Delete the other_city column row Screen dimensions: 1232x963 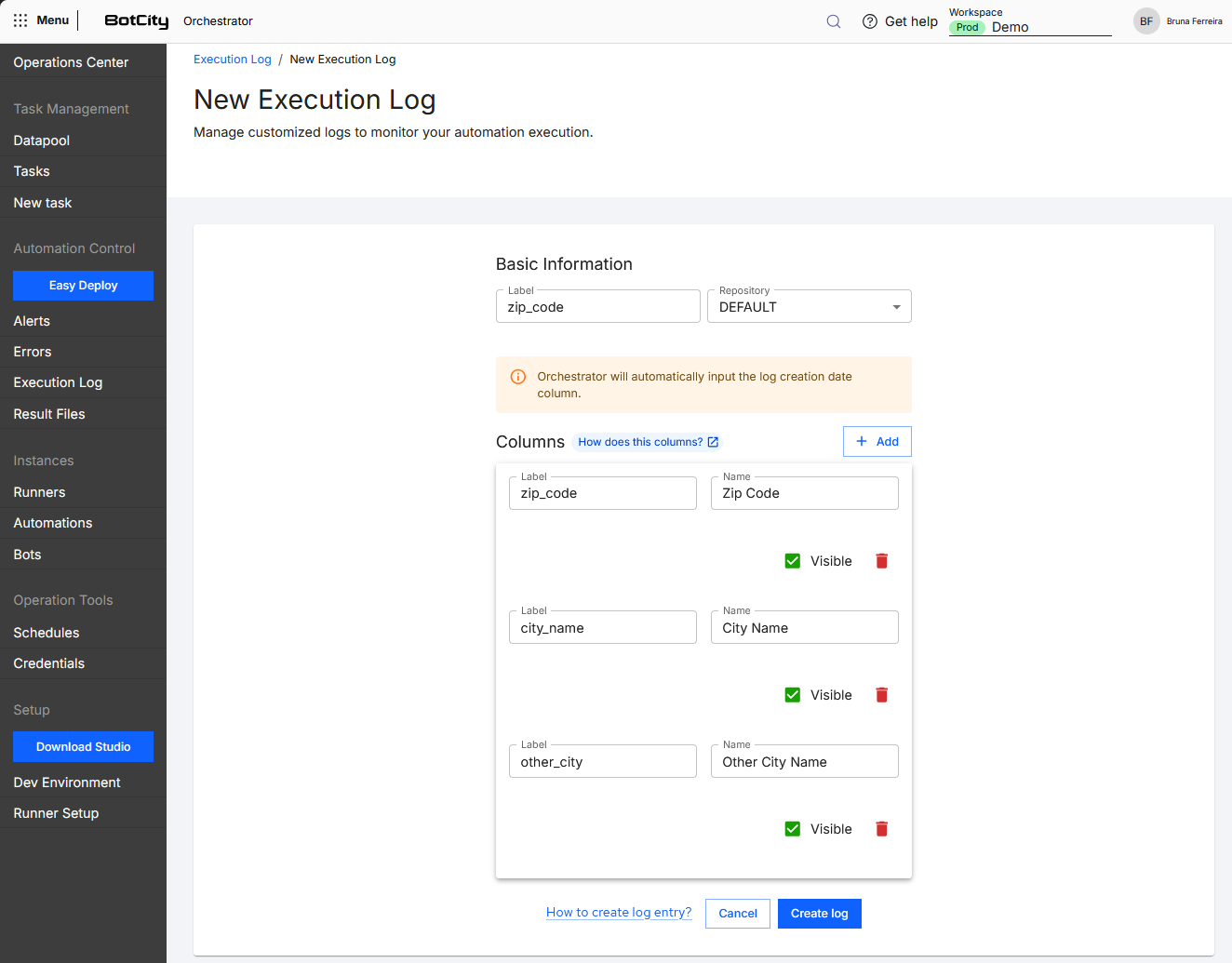882,829
